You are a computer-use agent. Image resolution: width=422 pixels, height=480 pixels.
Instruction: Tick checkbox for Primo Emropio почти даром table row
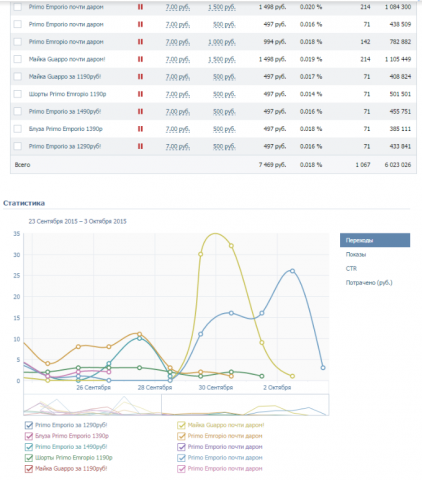[18, 42]
